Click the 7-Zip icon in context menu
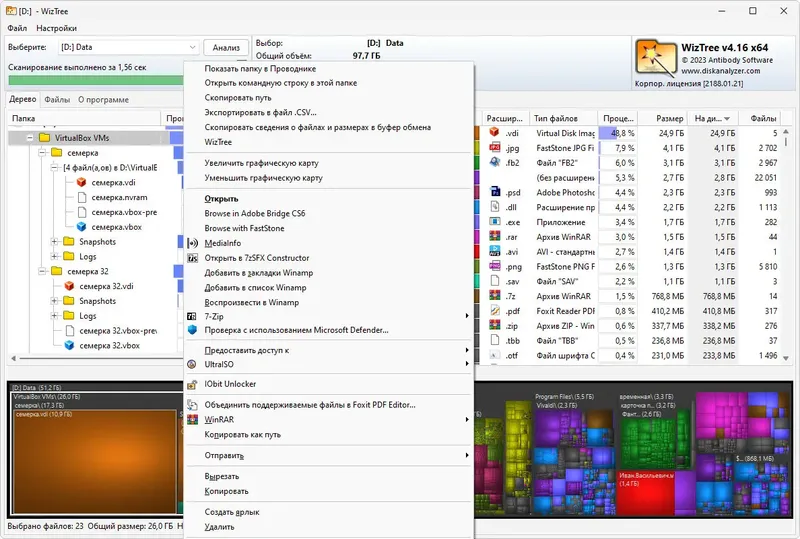The height and width of the screenshot is (539, 800). click(192, 316)
